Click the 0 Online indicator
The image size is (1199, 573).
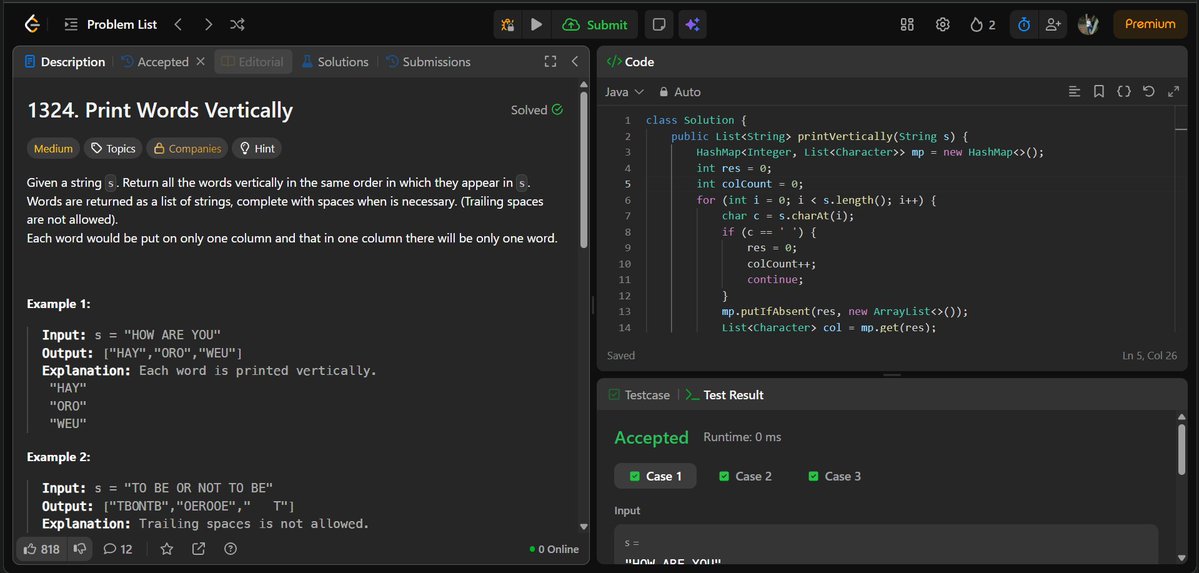554,549
